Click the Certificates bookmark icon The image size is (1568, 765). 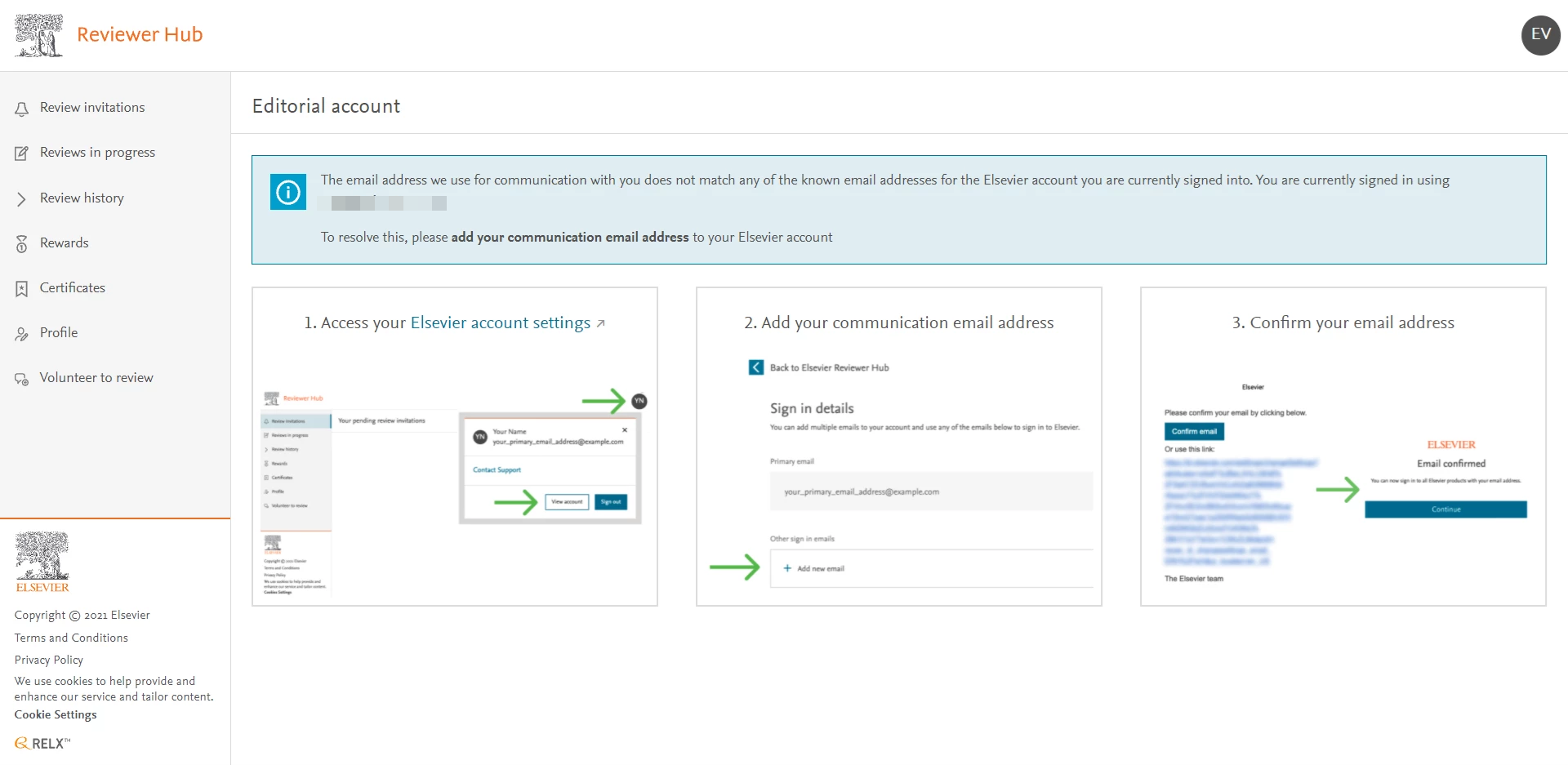[21, 287]
